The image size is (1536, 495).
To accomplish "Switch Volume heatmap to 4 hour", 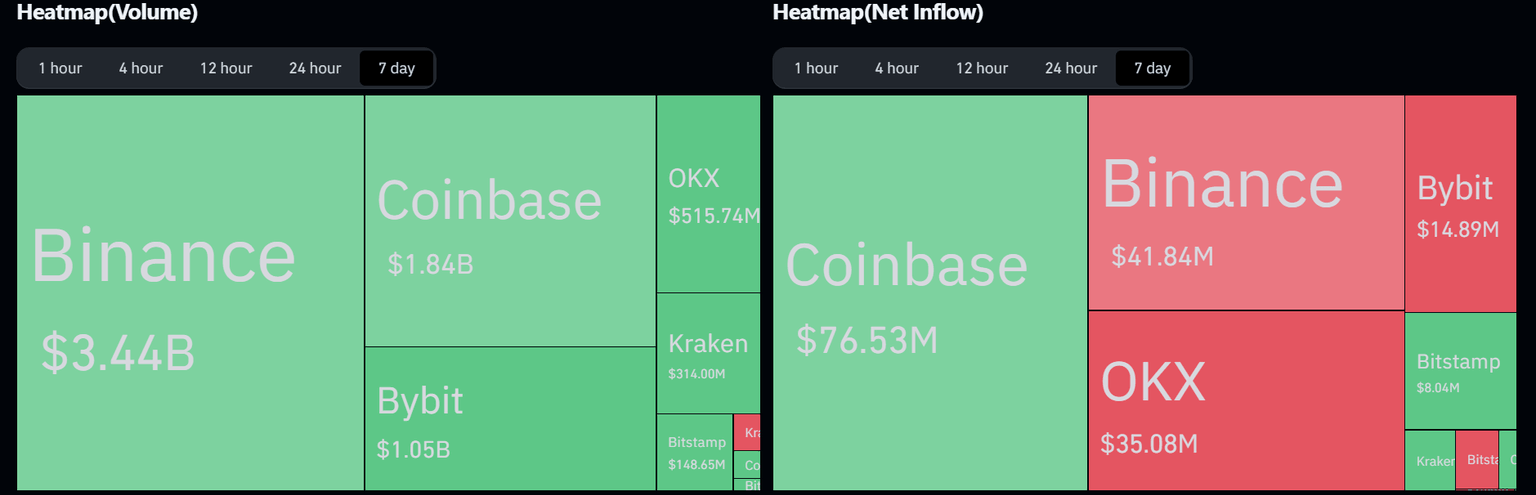I will pyautogui.click(x=141, y=68).
